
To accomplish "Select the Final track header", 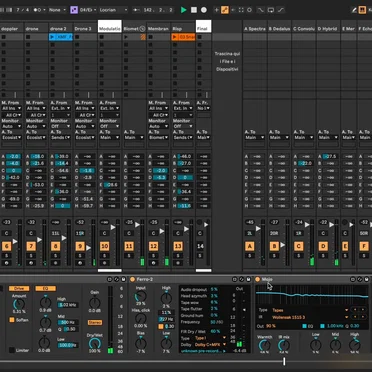I will point(203,29).
